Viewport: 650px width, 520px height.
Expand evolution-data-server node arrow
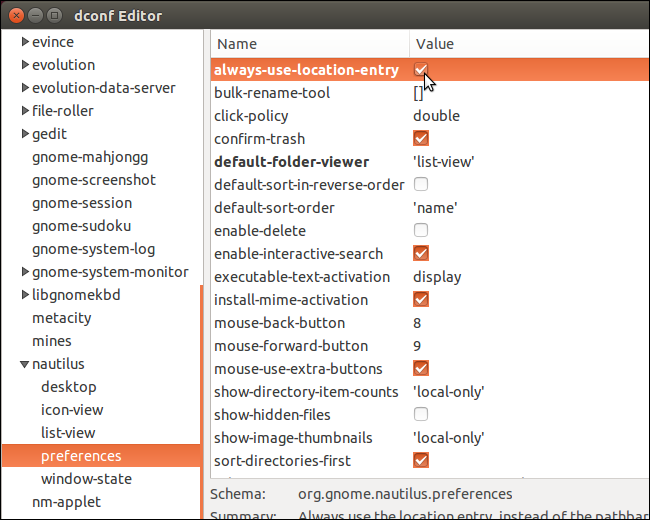coord(25,87)
